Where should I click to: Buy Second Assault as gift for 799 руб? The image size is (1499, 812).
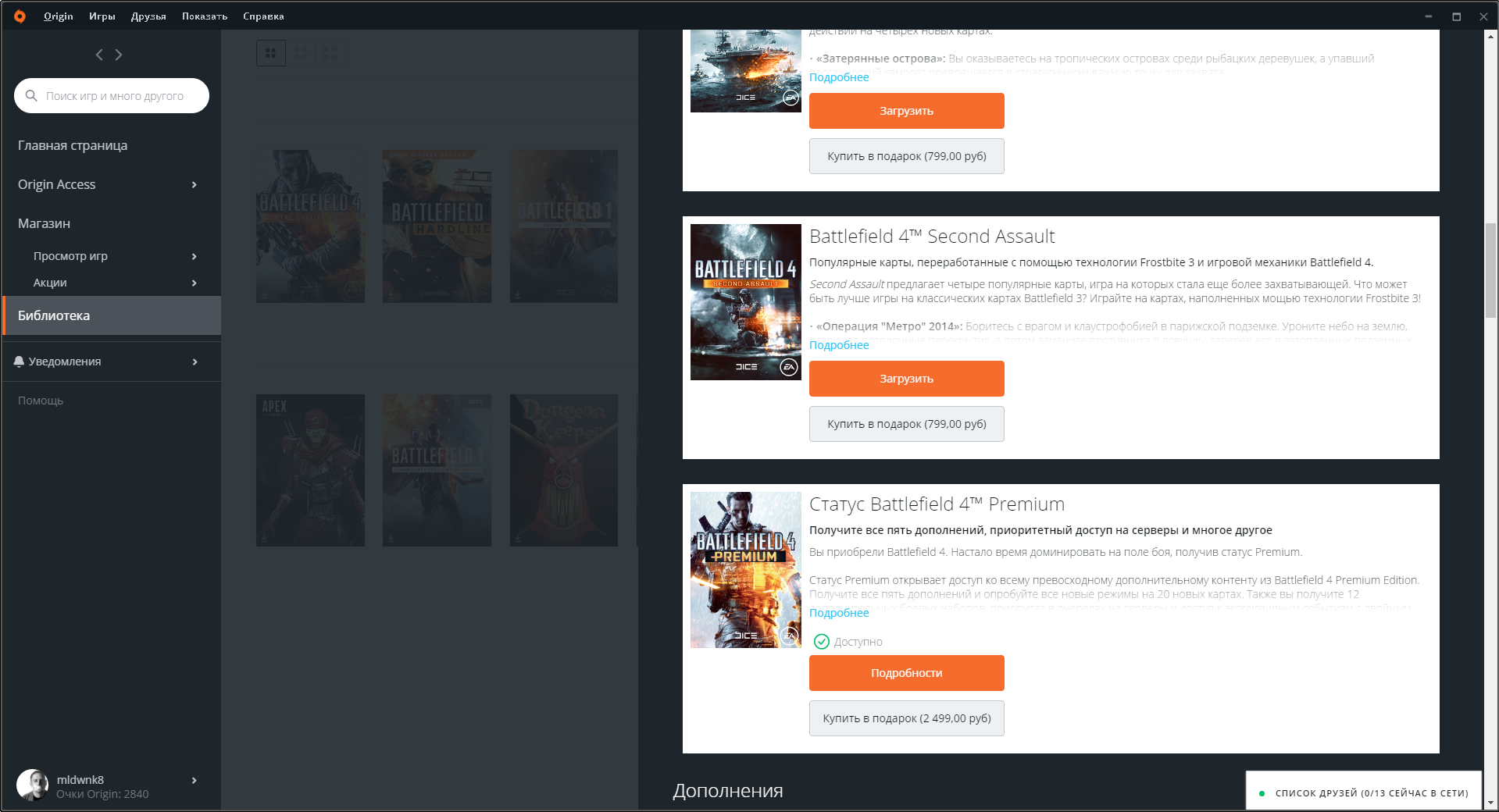tap(906, 424)
